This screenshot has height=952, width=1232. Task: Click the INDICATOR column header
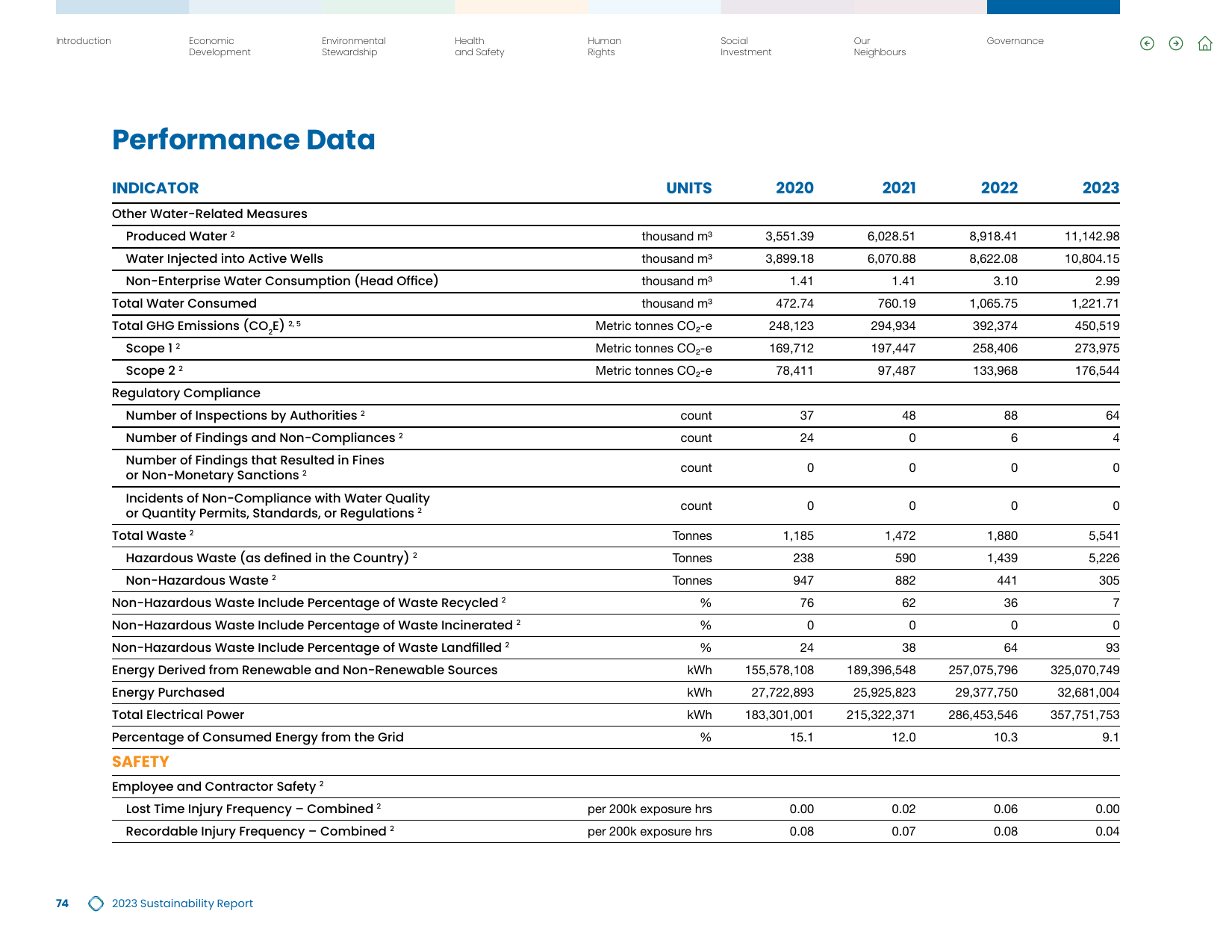[x=155, y=188]
